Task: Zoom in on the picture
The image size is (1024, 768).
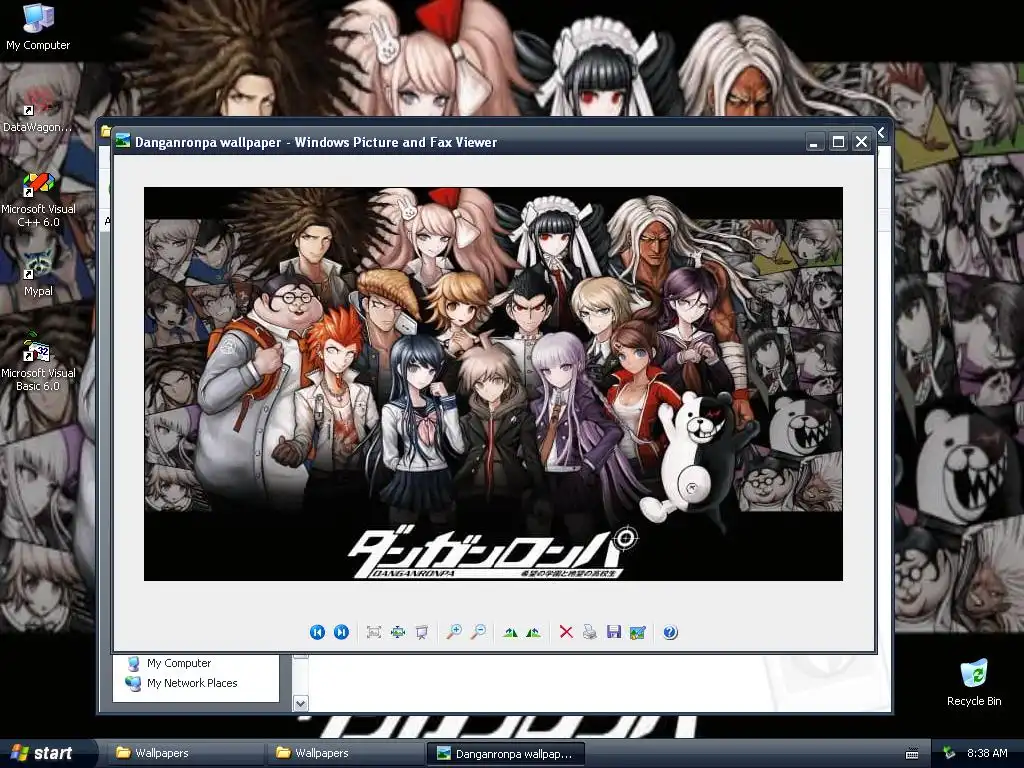Action: pyautogui.click(x=454, y=632)
